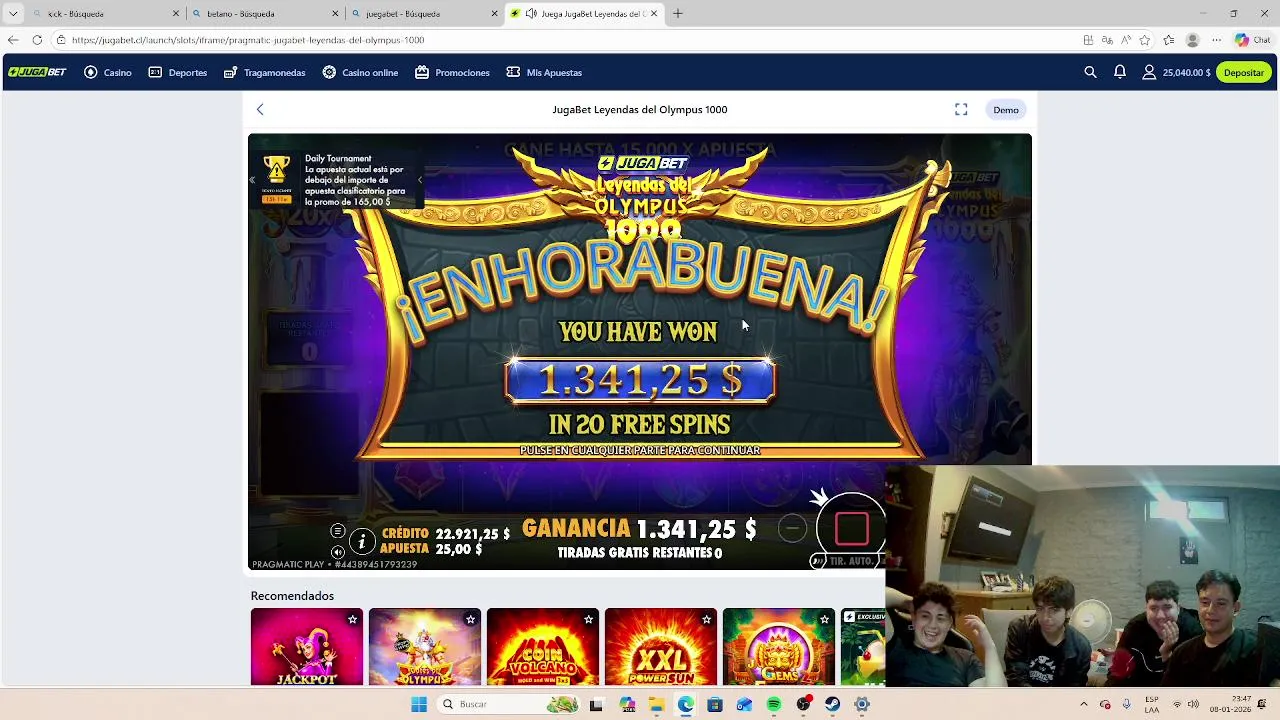Click the JugaBet logo in the navigation bar
1280x720 pixels.
point(38,72)
